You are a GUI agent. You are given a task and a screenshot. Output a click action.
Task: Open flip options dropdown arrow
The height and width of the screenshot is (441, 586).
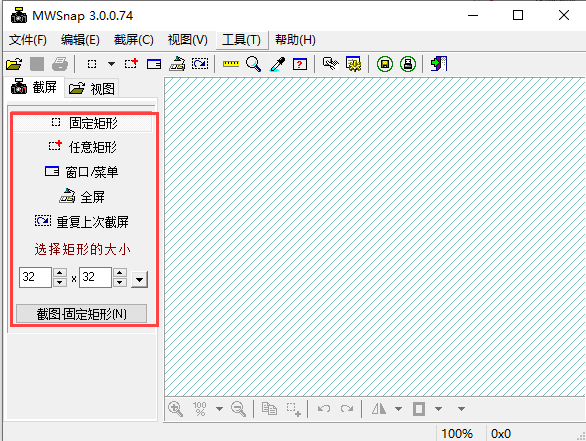click(x=398, y=409)
